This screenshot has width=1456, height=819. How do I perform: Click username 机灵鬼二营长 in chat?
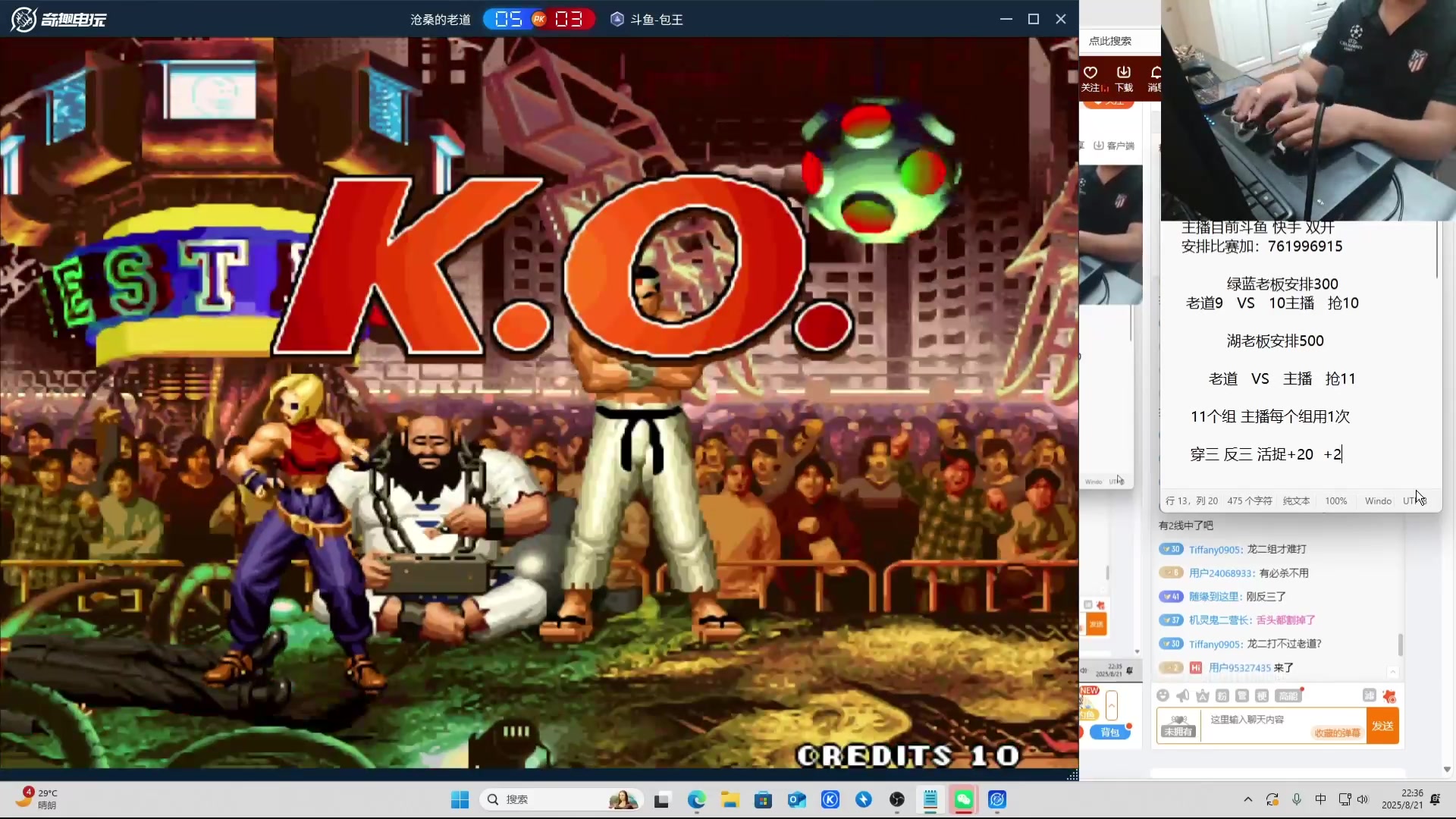click(1220, 620)
